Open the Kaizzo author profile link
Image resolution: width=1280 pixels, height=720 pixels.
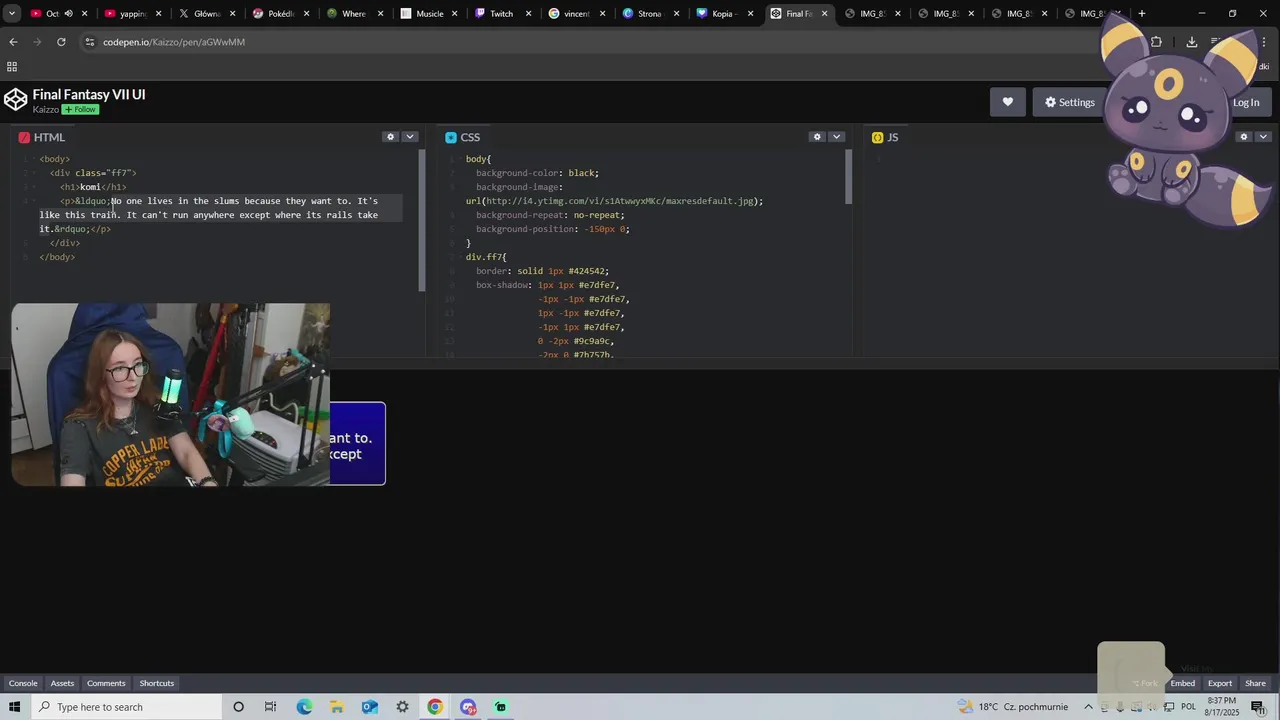click(x=46, y=110)
